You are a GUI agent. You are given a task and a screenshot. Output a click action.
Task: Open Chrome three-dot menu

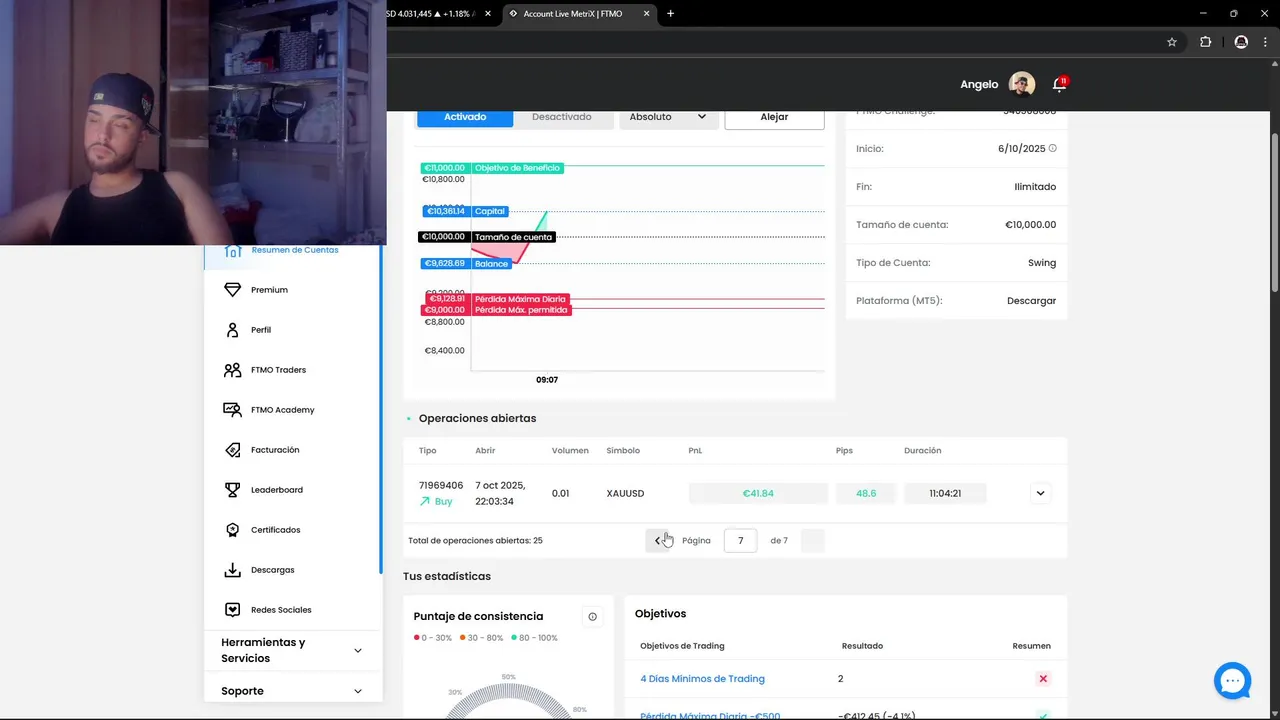pos(1265,42)
